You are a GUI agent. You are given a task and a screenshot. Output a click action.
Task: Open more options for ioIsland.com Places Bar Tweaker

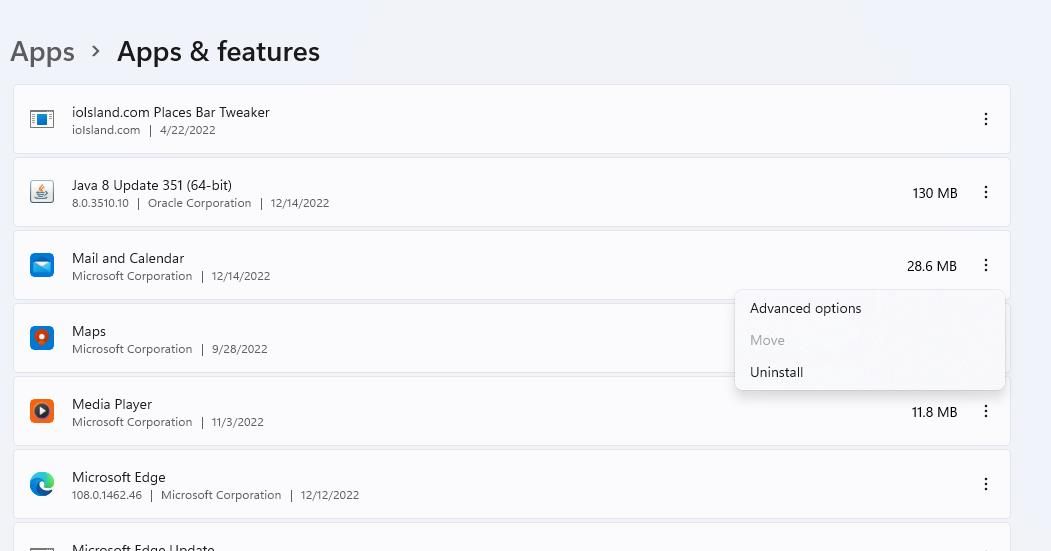point(985,119)
